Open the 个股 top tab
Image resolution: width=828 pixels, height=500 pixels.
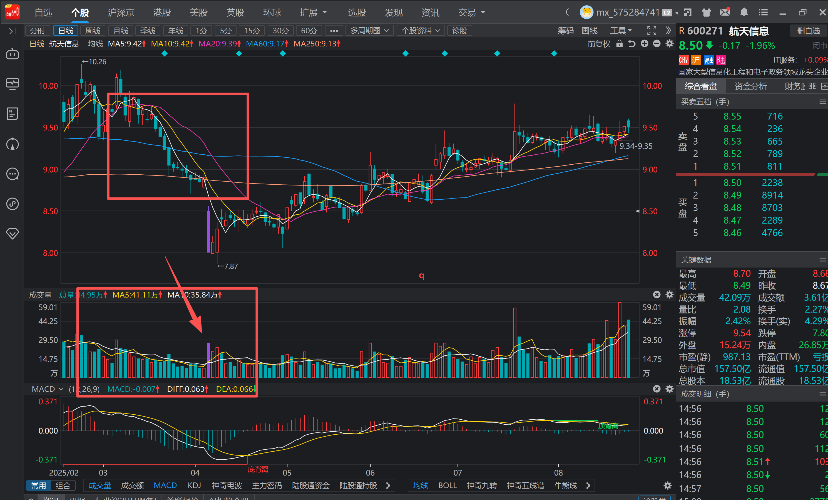(x=80, y=12)
